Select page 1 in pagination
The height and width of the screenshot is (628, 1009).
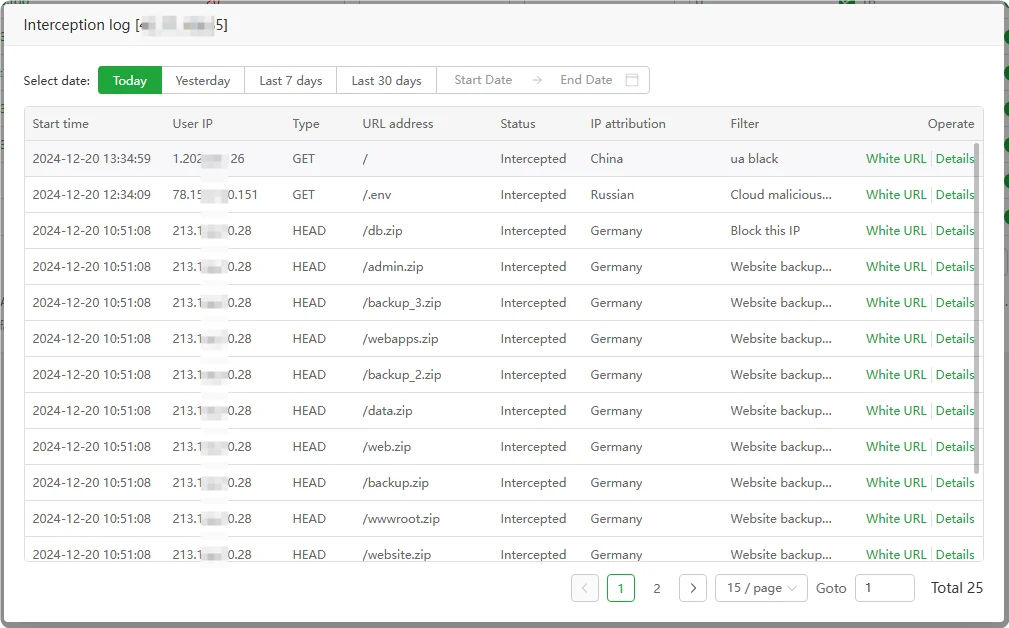point(620,588)
